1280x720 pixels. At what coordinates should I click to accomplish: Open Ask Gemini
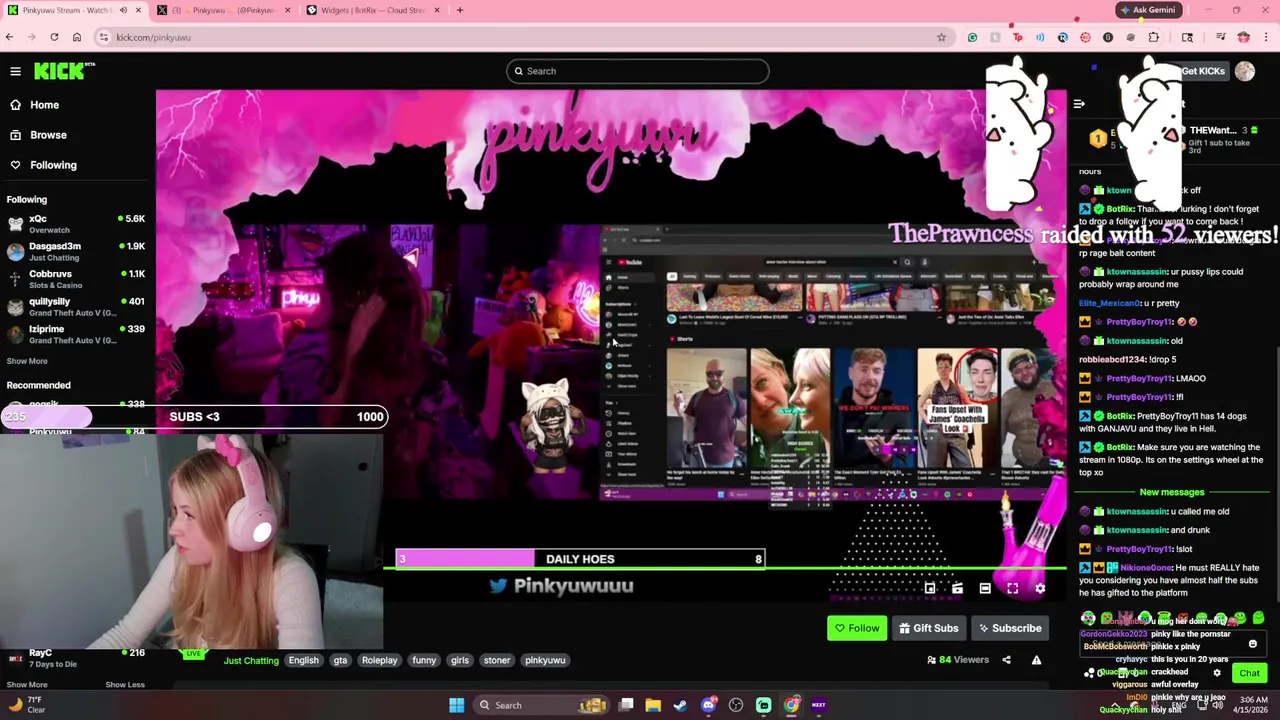click(1148, 10)
